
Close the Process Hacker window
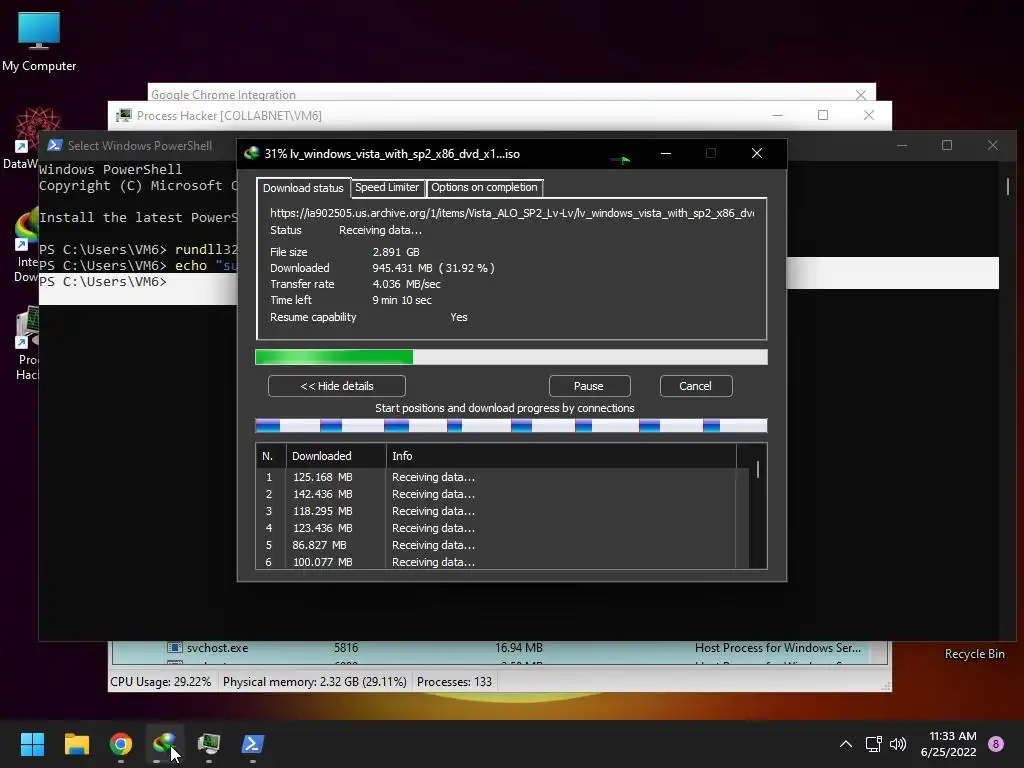click(869, 116)
